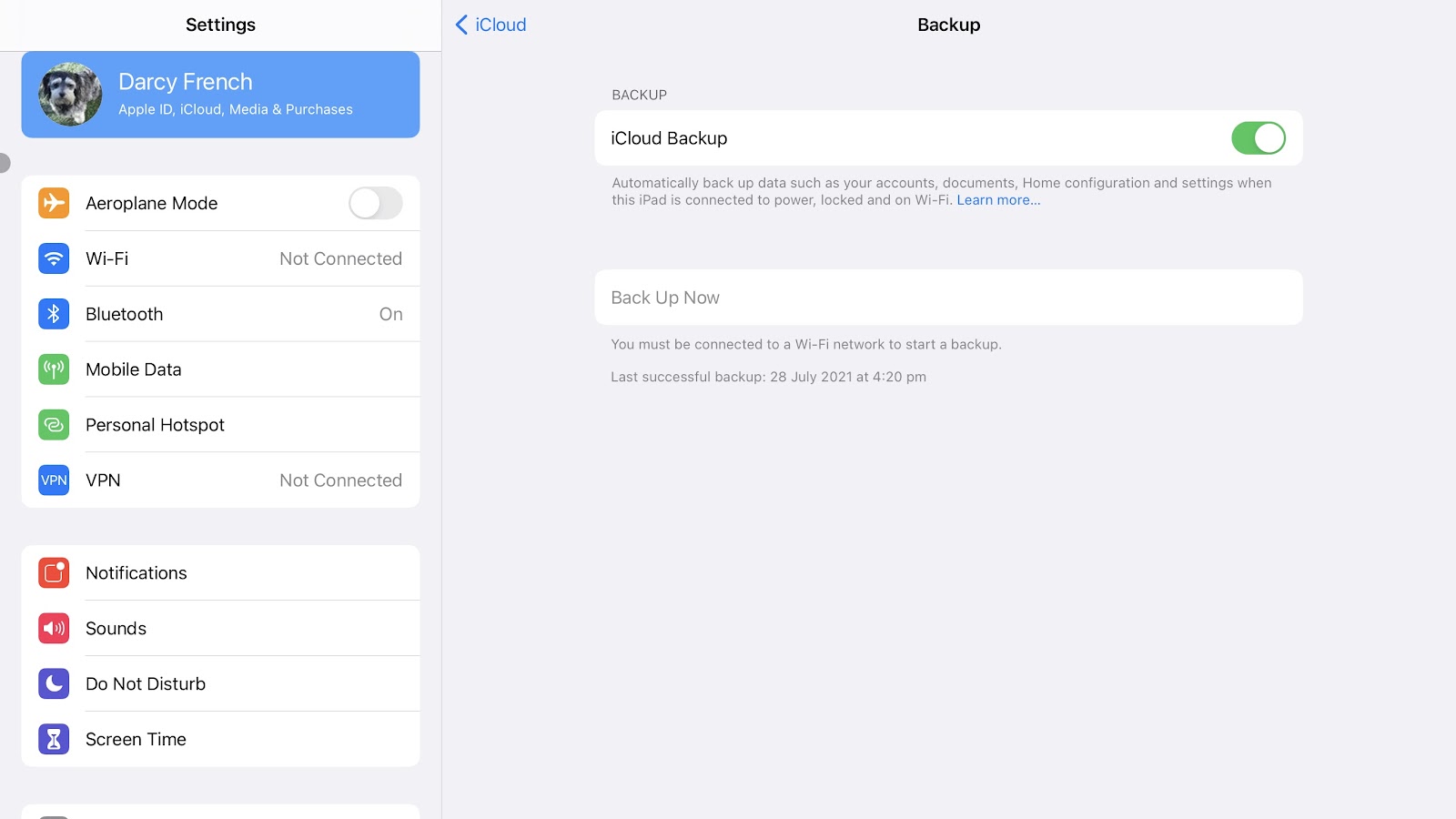The image size is (1456, 819).
Task: Tap Bluetooth 'On' status text
Action: tap(391, 314)
